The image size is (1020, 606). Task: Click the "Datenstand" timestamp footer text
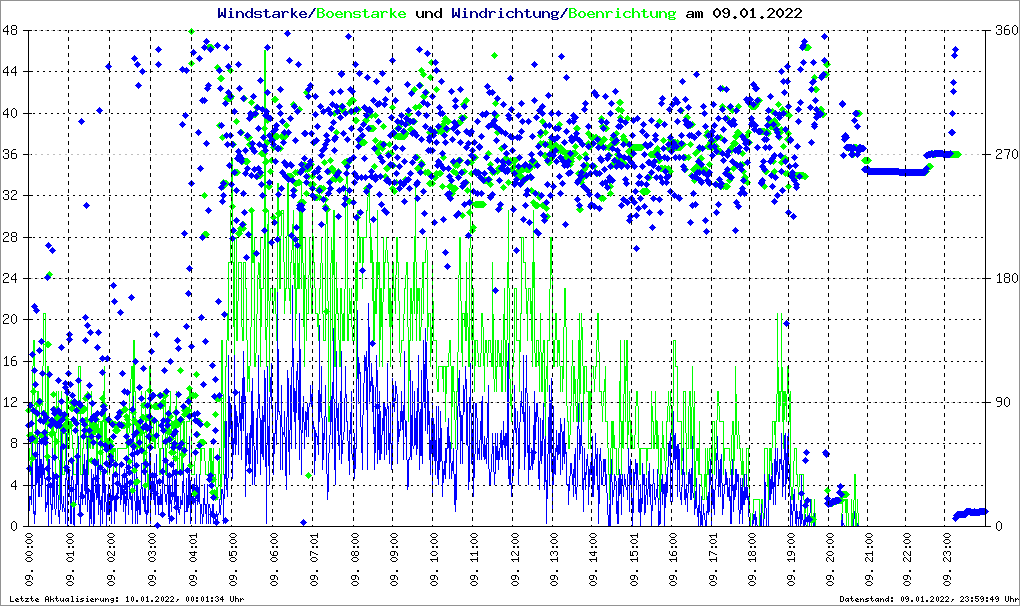(928, 599)
